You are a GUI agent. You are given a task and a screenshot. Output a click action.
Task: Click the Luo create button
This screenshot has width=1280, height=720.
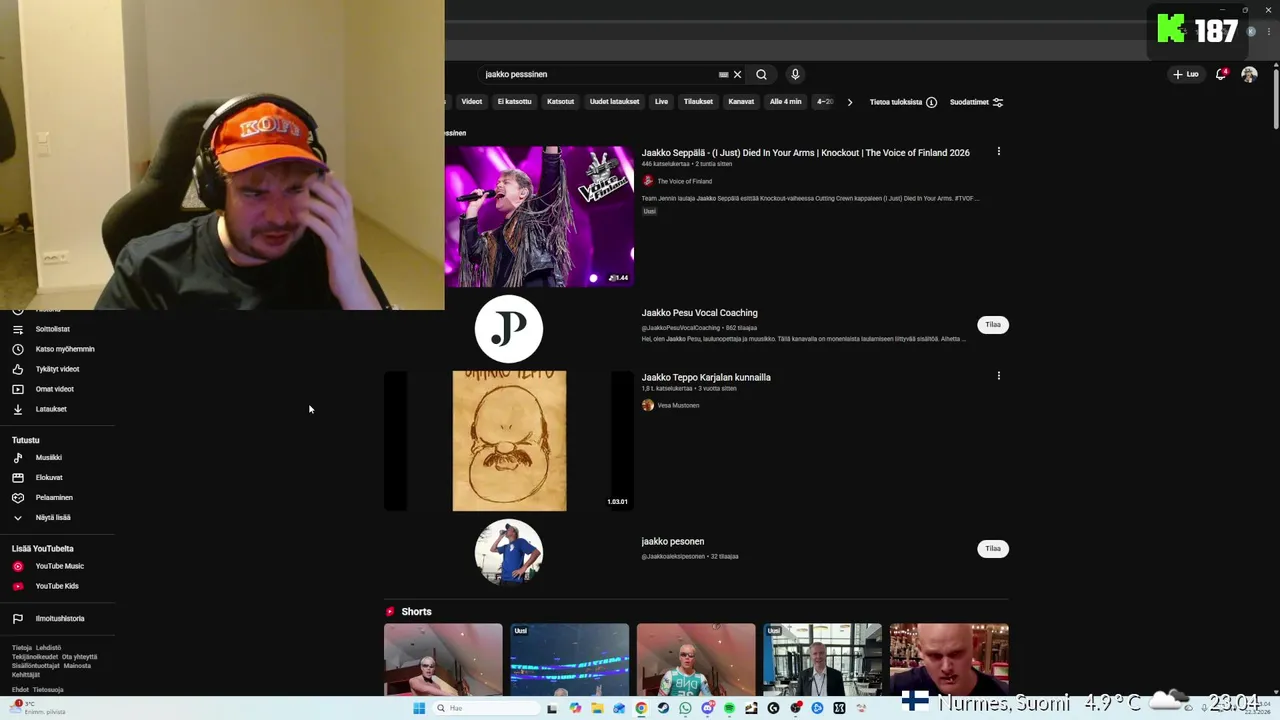tap(1186, 74)
